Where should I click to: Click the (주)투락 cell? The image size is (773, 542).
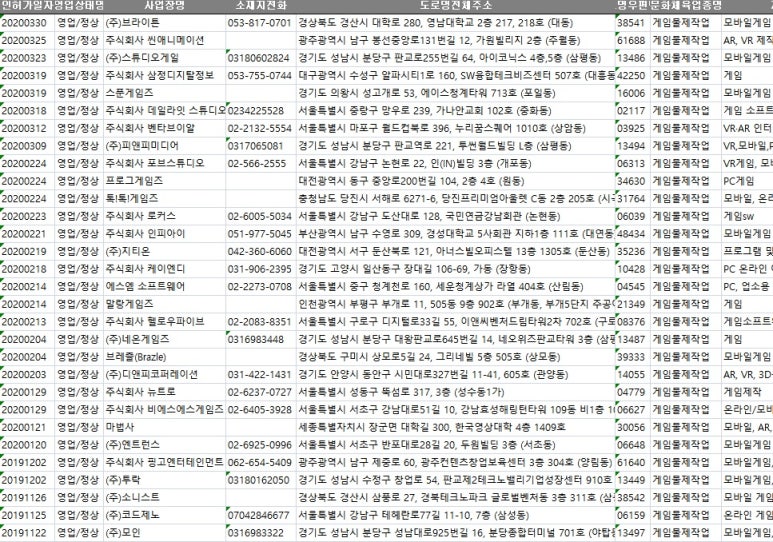click(165, 480)
